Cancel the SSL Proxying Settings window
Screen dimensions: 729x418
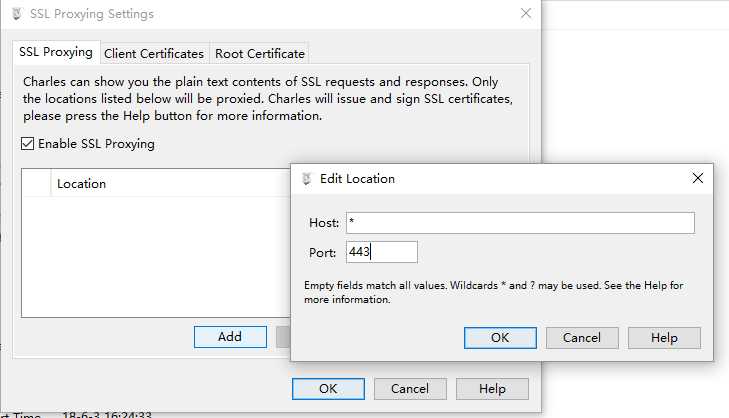pyautogui.click(x=410, y=388)
